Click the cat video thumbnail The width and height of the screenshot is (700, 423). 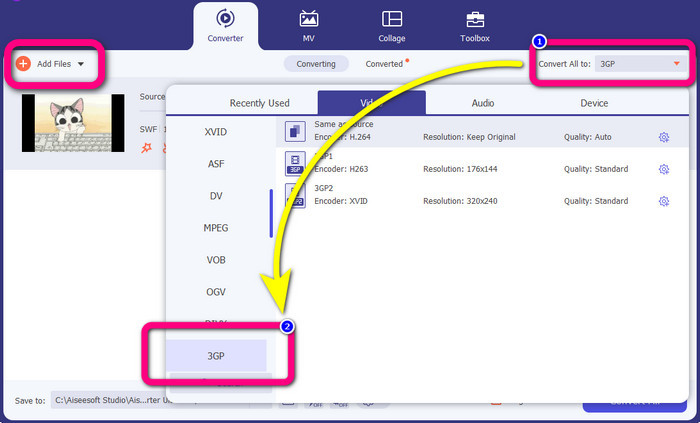tap(73, 123)
